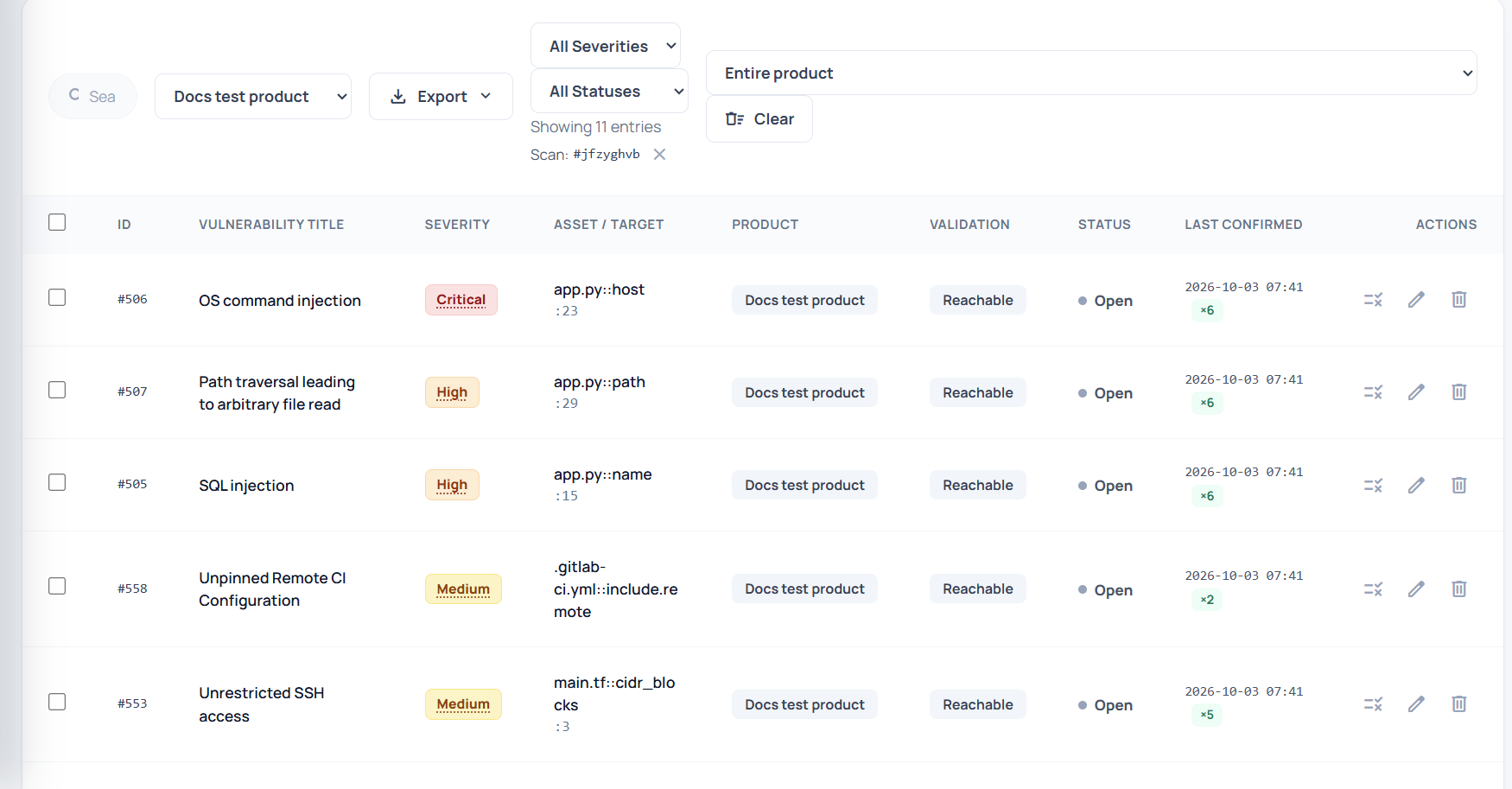The image size is (1512, 789).
Task: Click the Open status of finding #553
Action: [1105, 705]
